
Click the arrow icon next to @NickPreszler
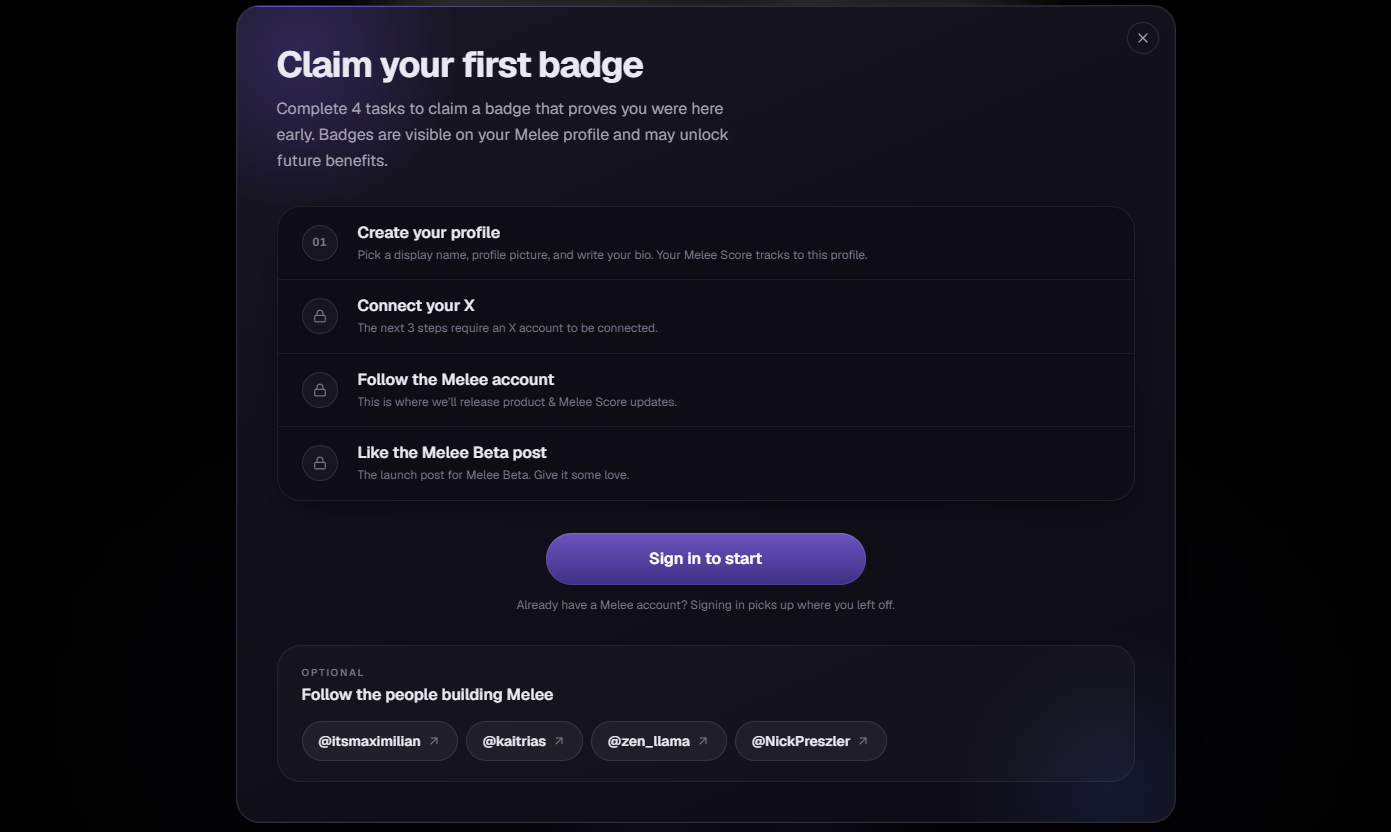(x=863, y=741)
